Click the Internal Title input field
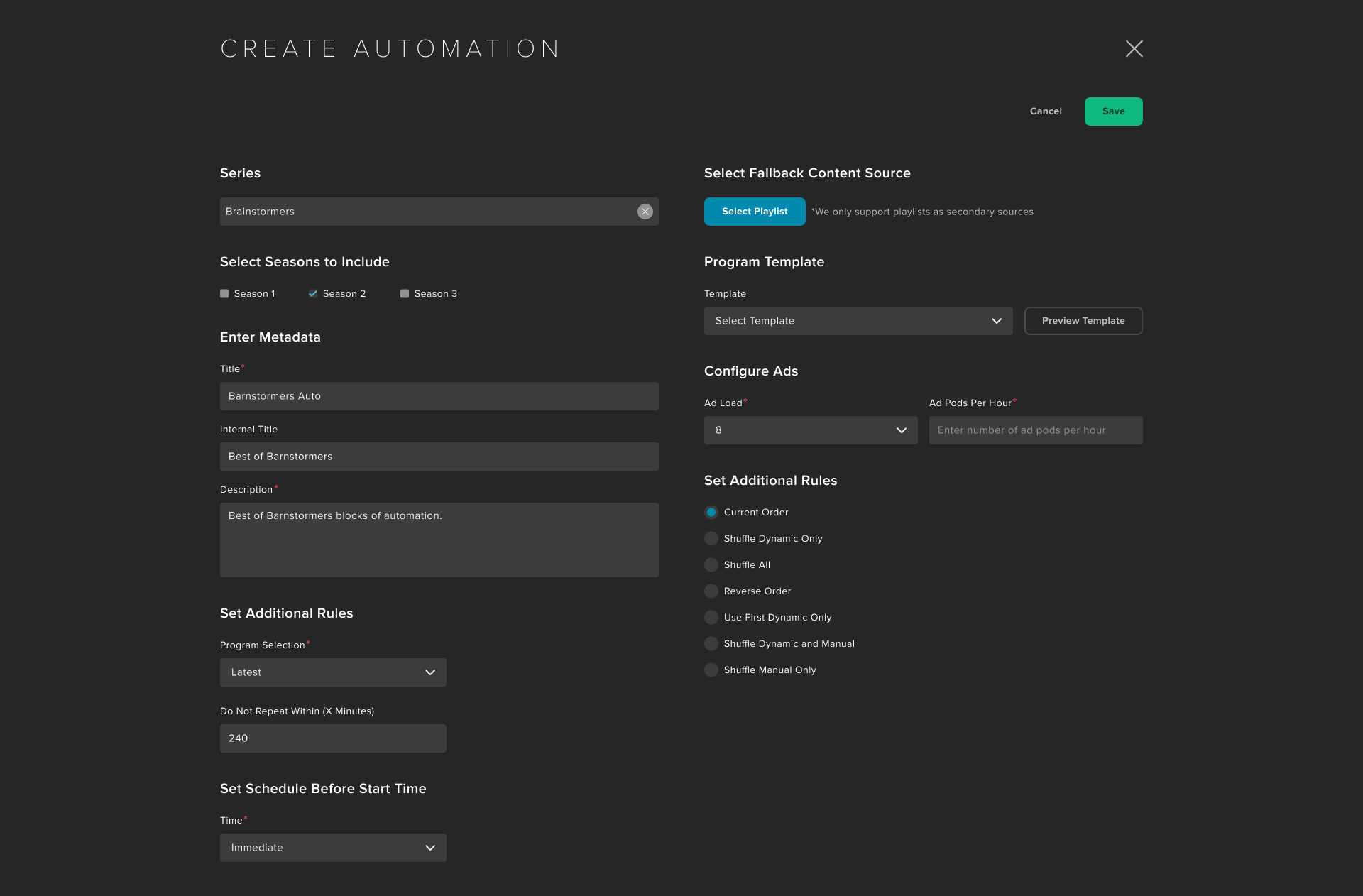 click(x=439, y=457)
